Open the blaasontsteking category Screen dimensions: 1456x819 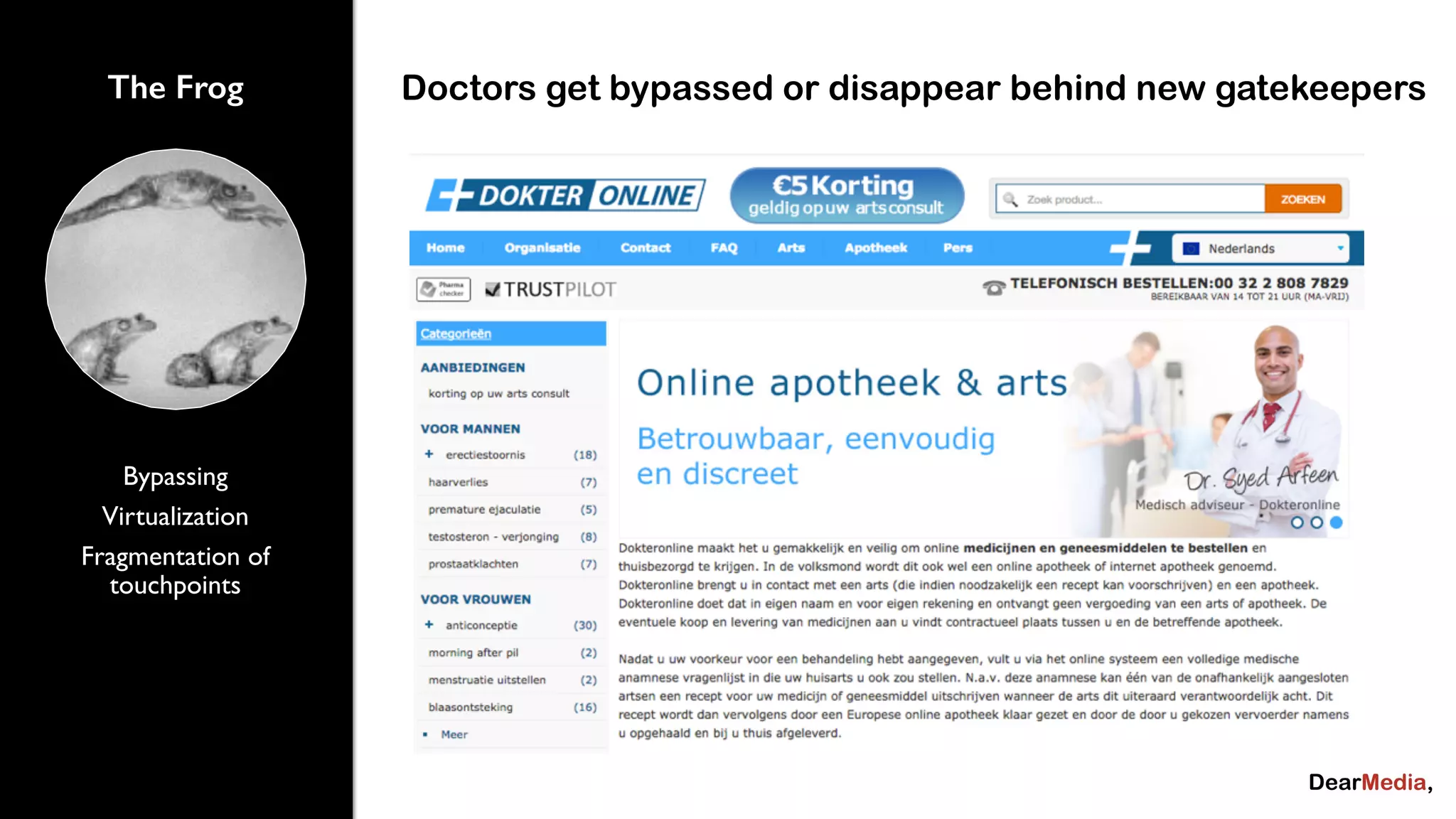click(x=470, y=707)
